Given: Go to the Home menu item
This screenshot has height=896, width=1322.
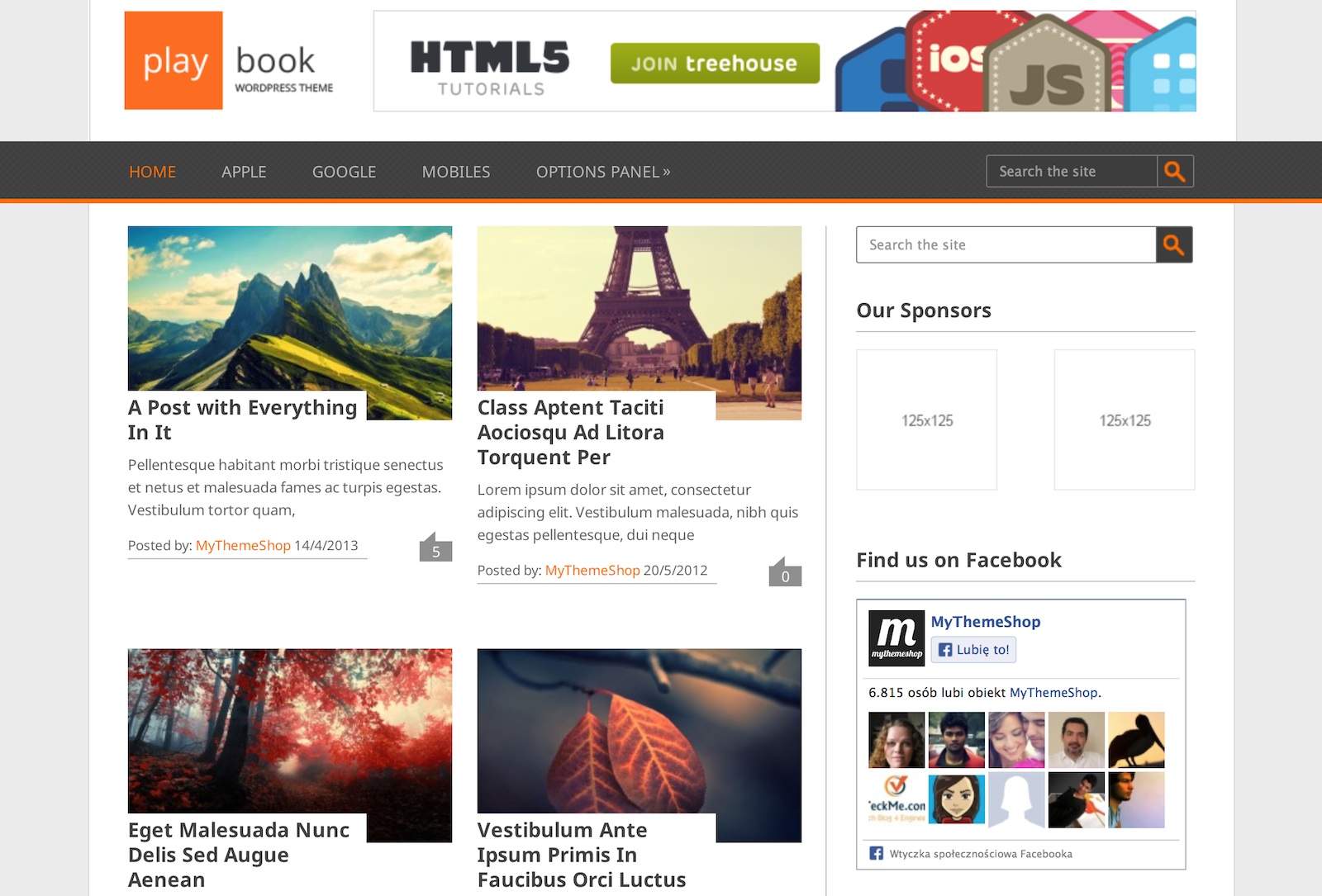Looking at the screenshot, I should (152, 172).
